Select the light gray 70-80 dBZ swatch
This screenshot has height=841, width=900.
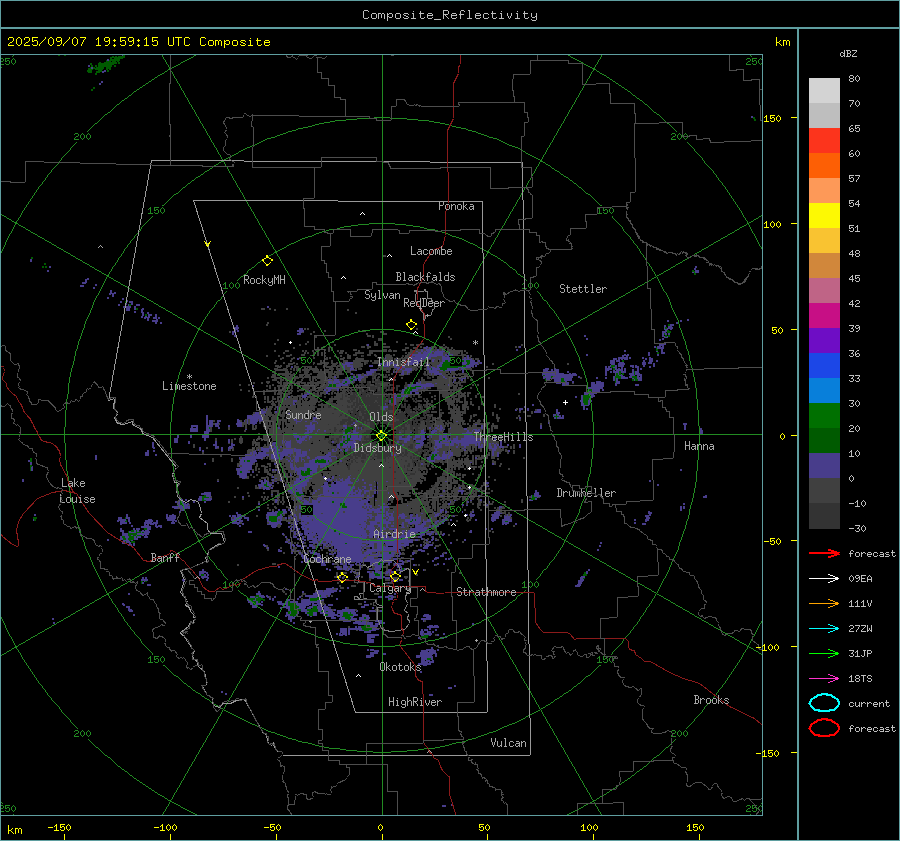(x=824, y=91)
